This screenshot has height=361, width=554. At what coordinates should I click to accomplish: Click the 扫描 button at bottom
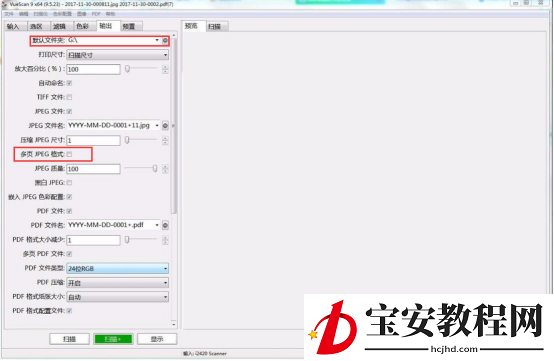(70, 339)
